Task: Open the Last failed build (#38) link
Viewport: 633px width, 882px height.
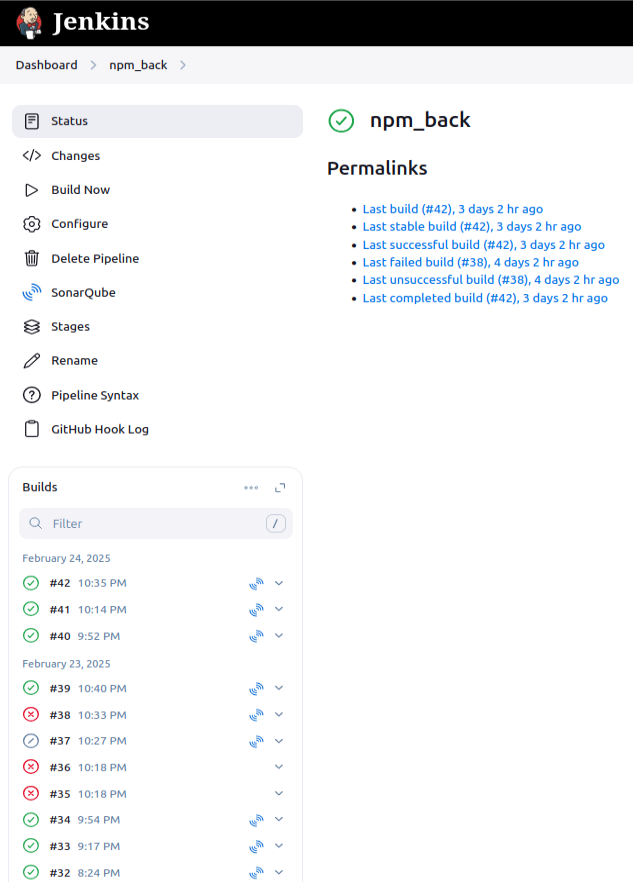Action: (470, 262)
